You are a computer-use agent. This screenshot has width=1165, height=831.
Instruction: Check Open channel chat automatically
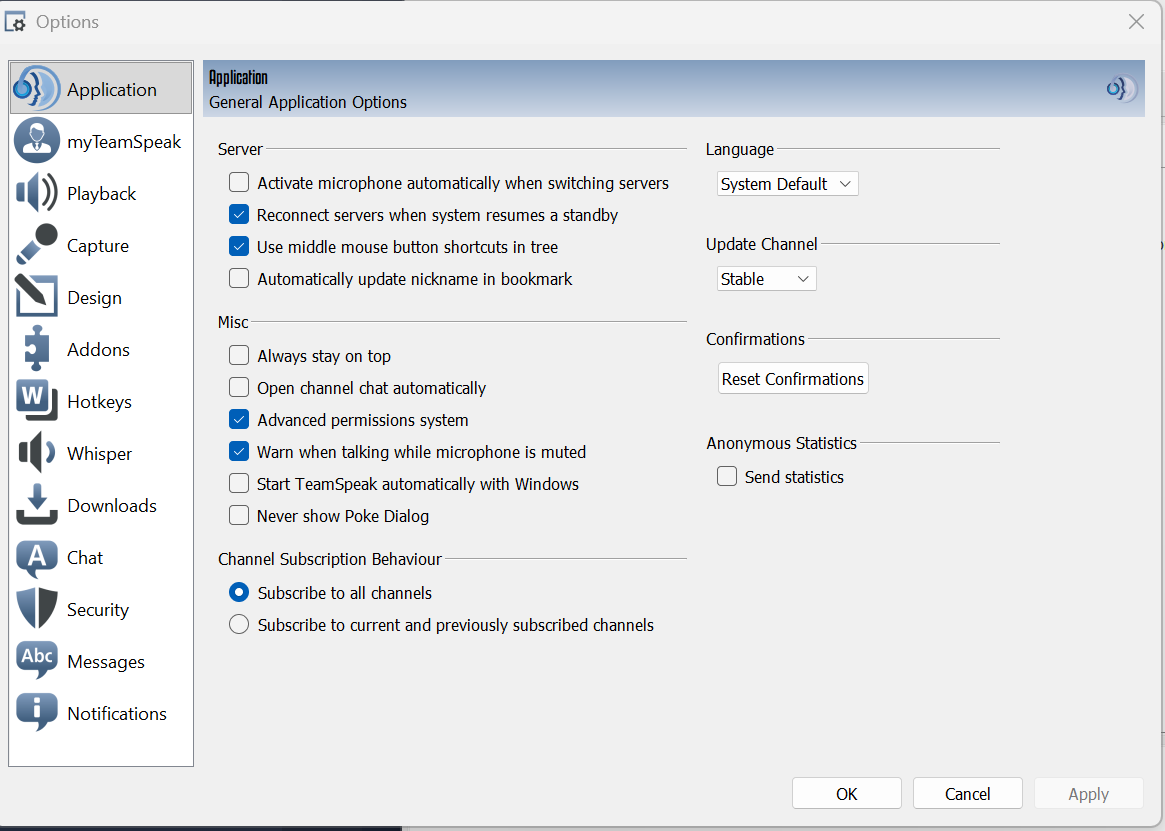click(x=239, y=387)
